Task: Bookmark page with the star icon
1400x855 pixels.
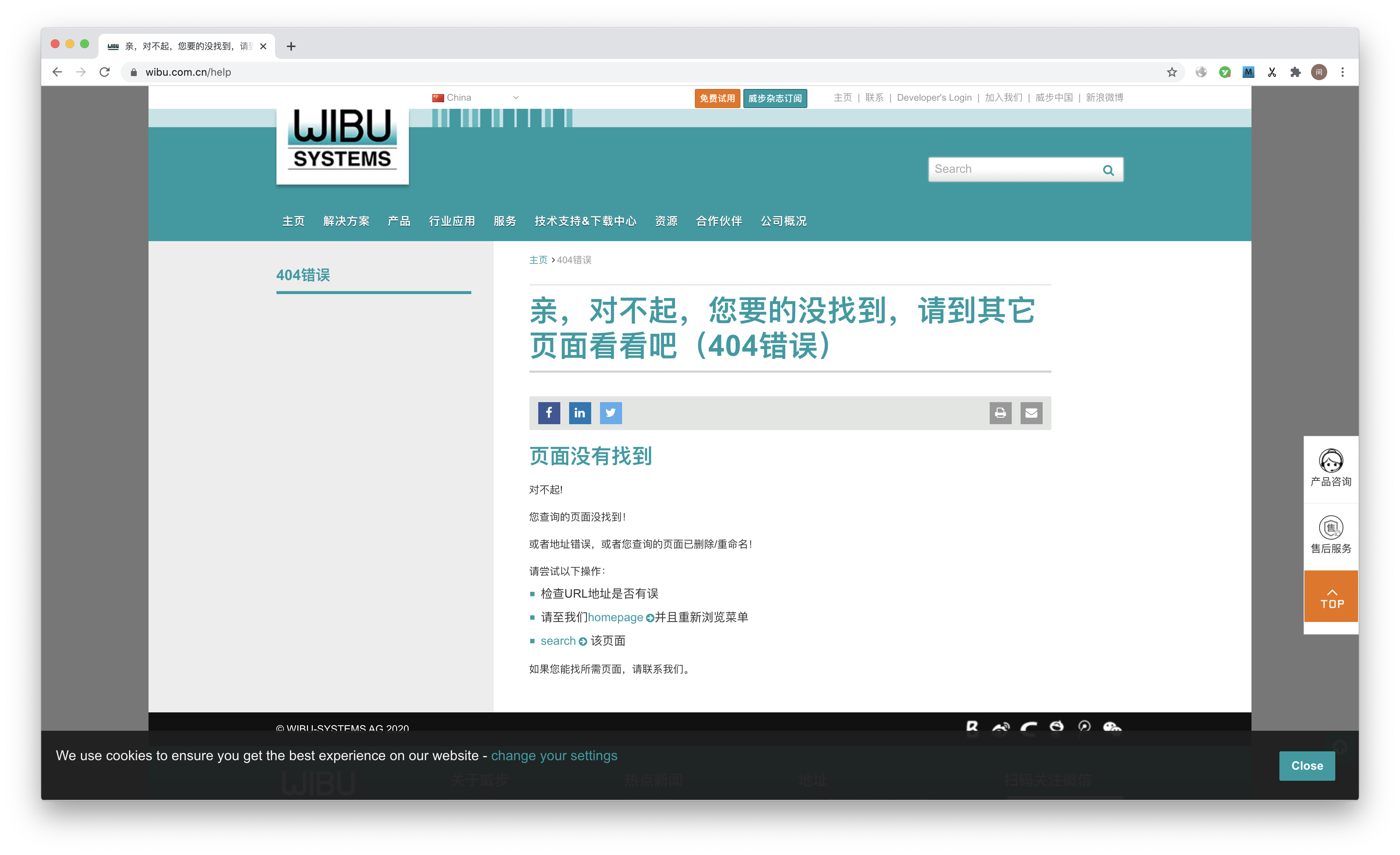Action: [x=1172, y=72]
